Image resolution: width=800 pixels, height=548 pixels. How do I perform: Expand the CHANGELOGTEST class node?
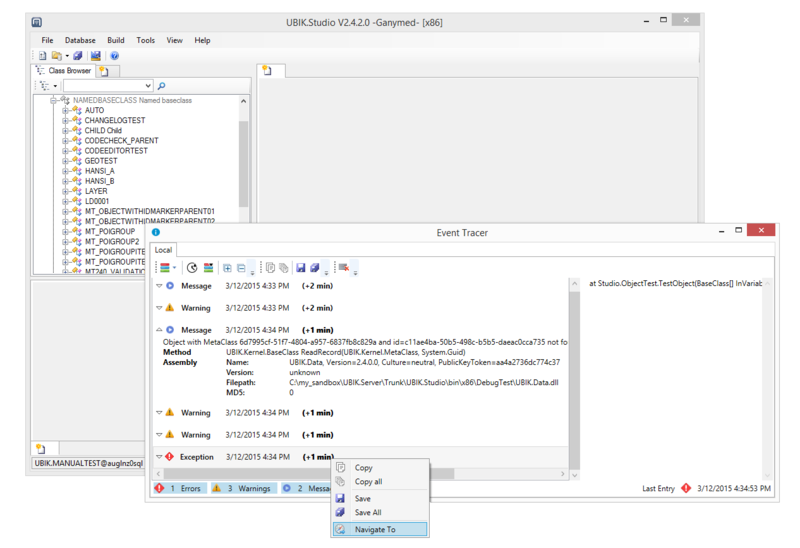click(x=65, y=121)
